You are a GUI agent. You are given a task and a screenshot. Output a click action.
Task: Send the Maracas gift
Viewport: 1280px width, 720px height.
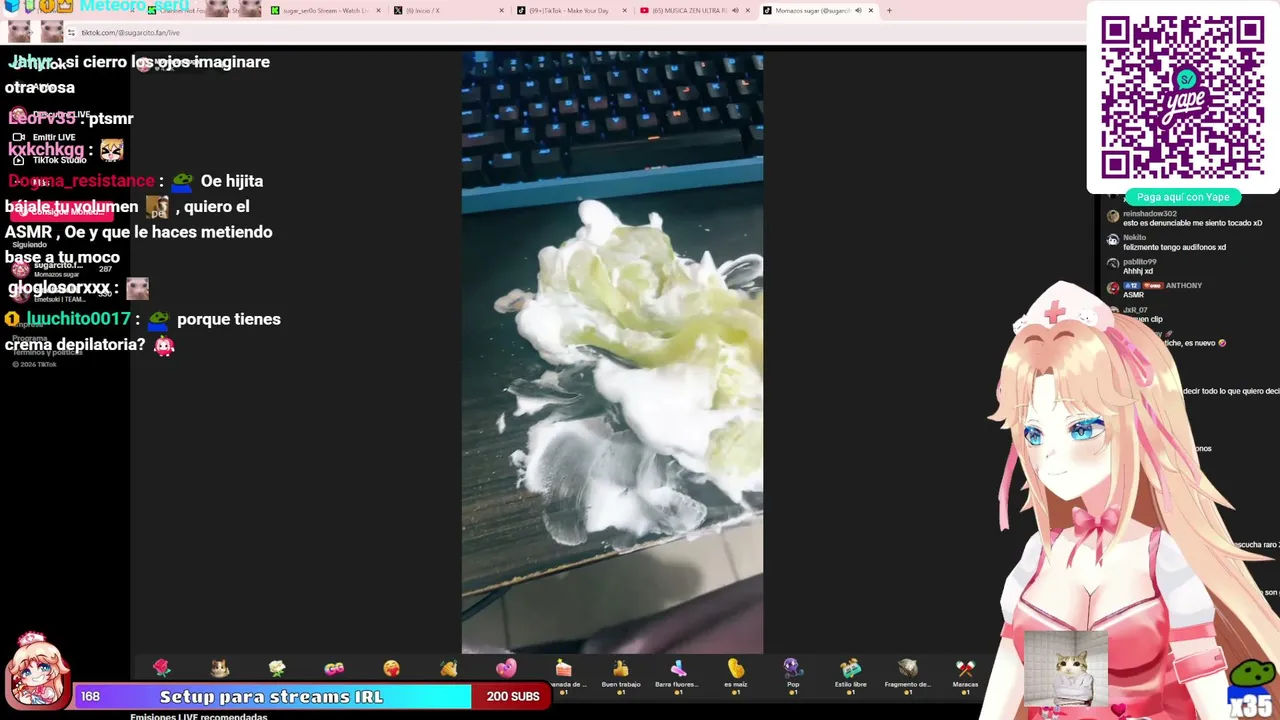(965, 674)
